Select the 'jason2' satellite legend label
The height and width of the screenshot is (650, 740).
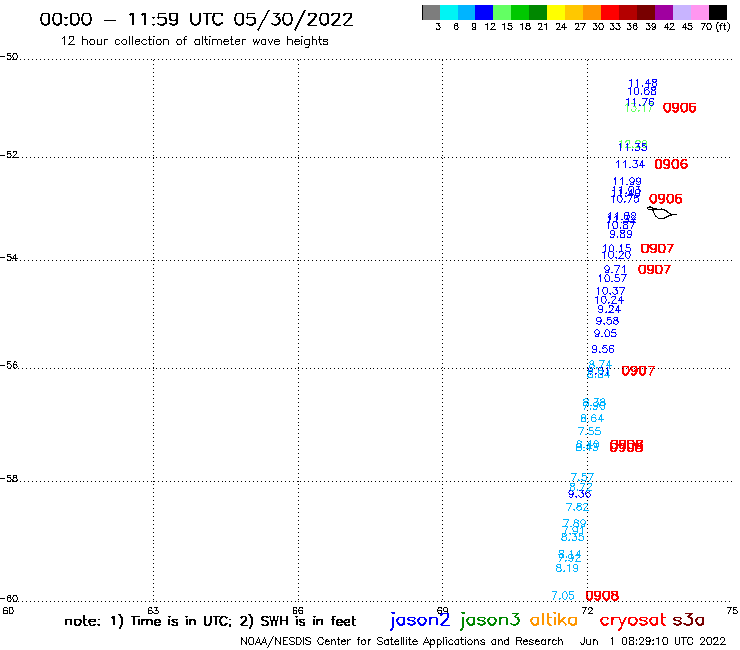tap(420, 620)
